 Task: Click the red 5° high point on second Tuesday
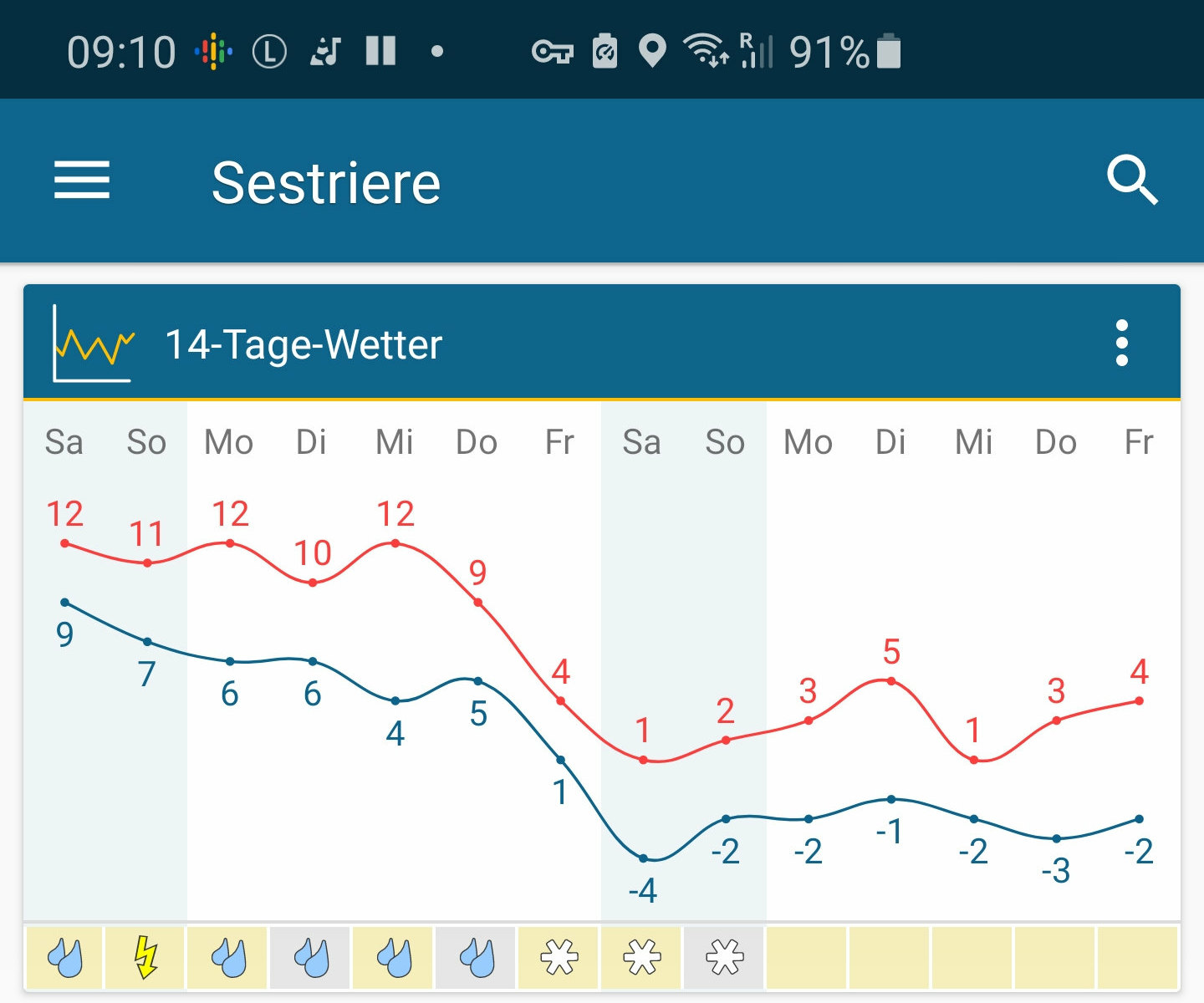point(891,681)
